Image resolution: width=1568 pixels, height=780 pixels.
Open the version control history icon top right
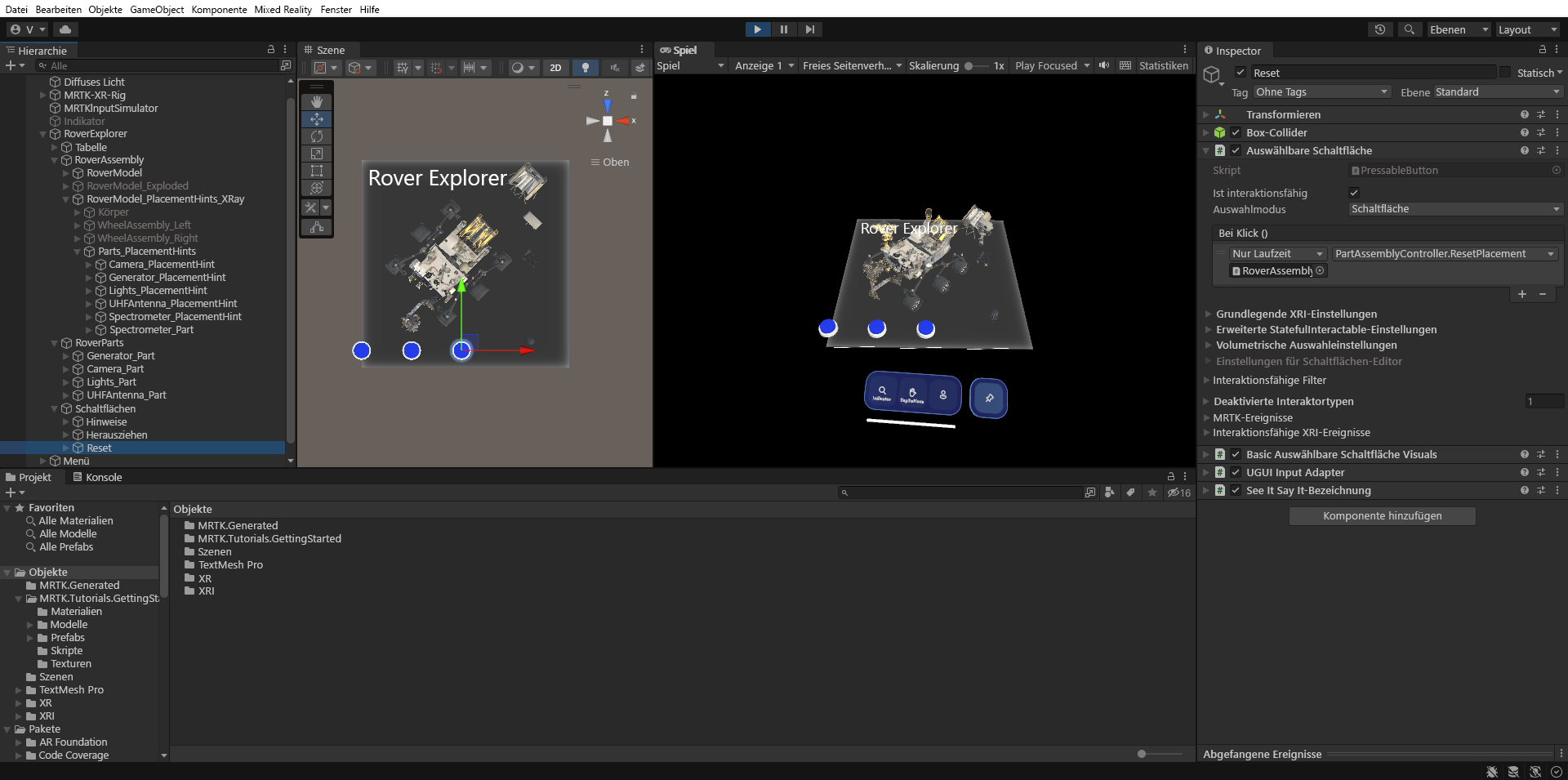tap(1380, 29)
